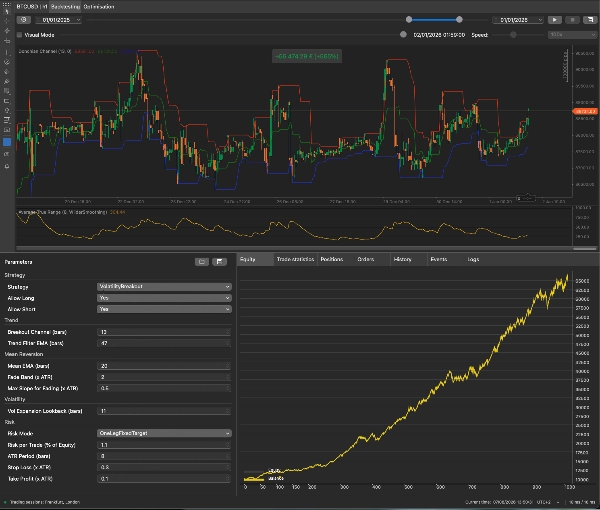Image resolution: width=600 pixels, height=510 pixels.
Task: Edit the Stop Loss x ATR field
Action: [164, 467]
